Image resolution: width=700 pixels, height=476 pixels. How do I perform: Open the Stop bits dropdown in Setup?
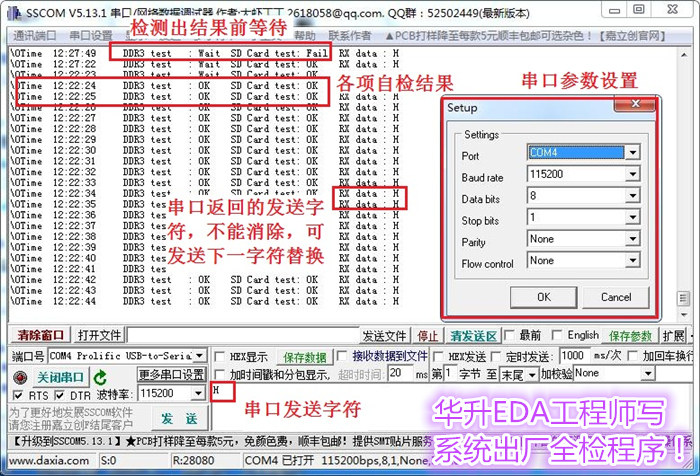633,217
